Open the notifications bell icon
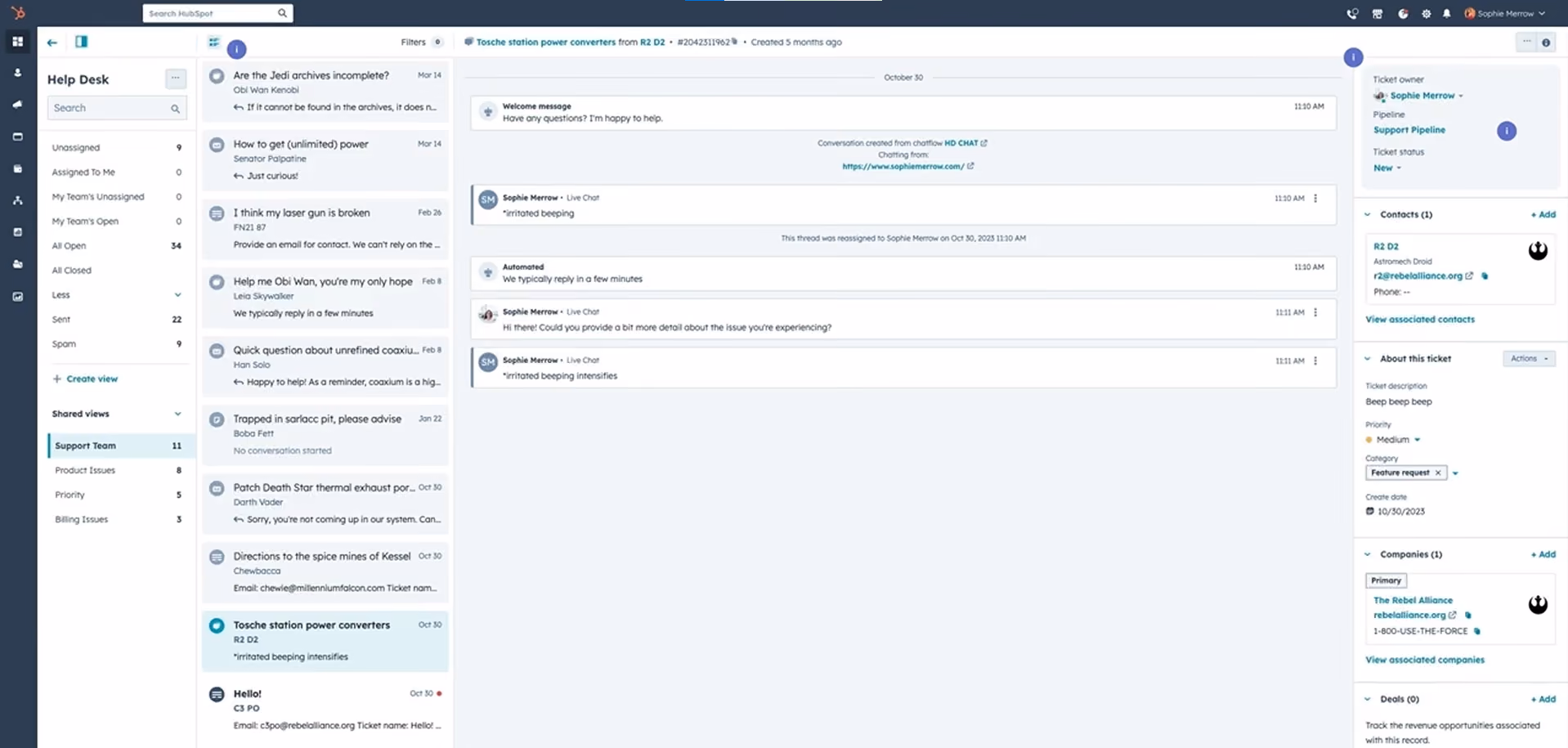 [x=1447, y=14]
